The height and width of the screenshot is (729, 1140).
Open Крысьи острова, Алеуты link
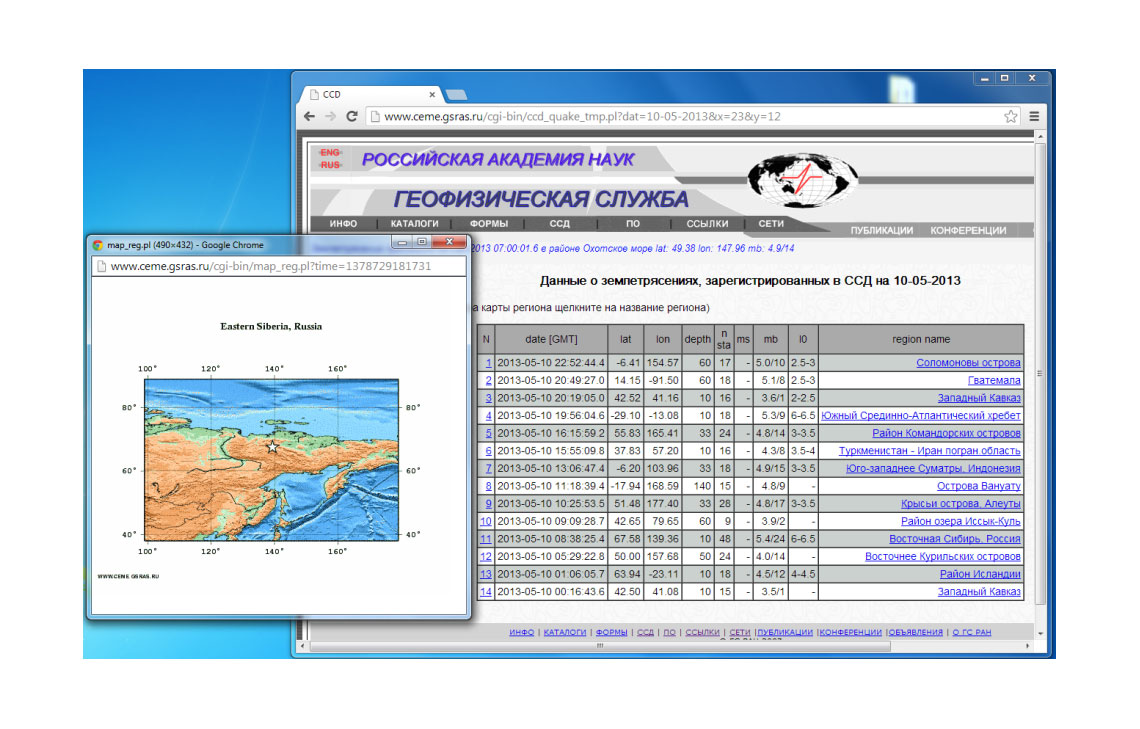[x=960, y=504]
